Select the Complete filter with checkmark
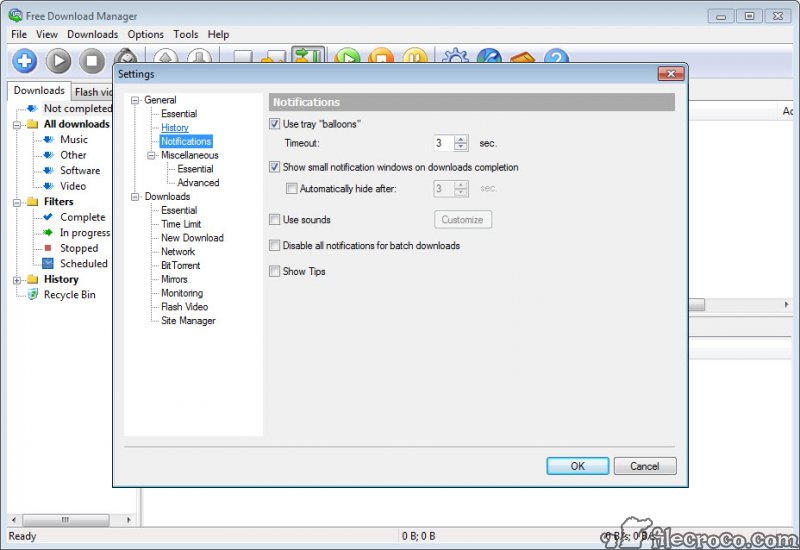The width and height of the screenshot is (800, 550). [x=83, y=217]
